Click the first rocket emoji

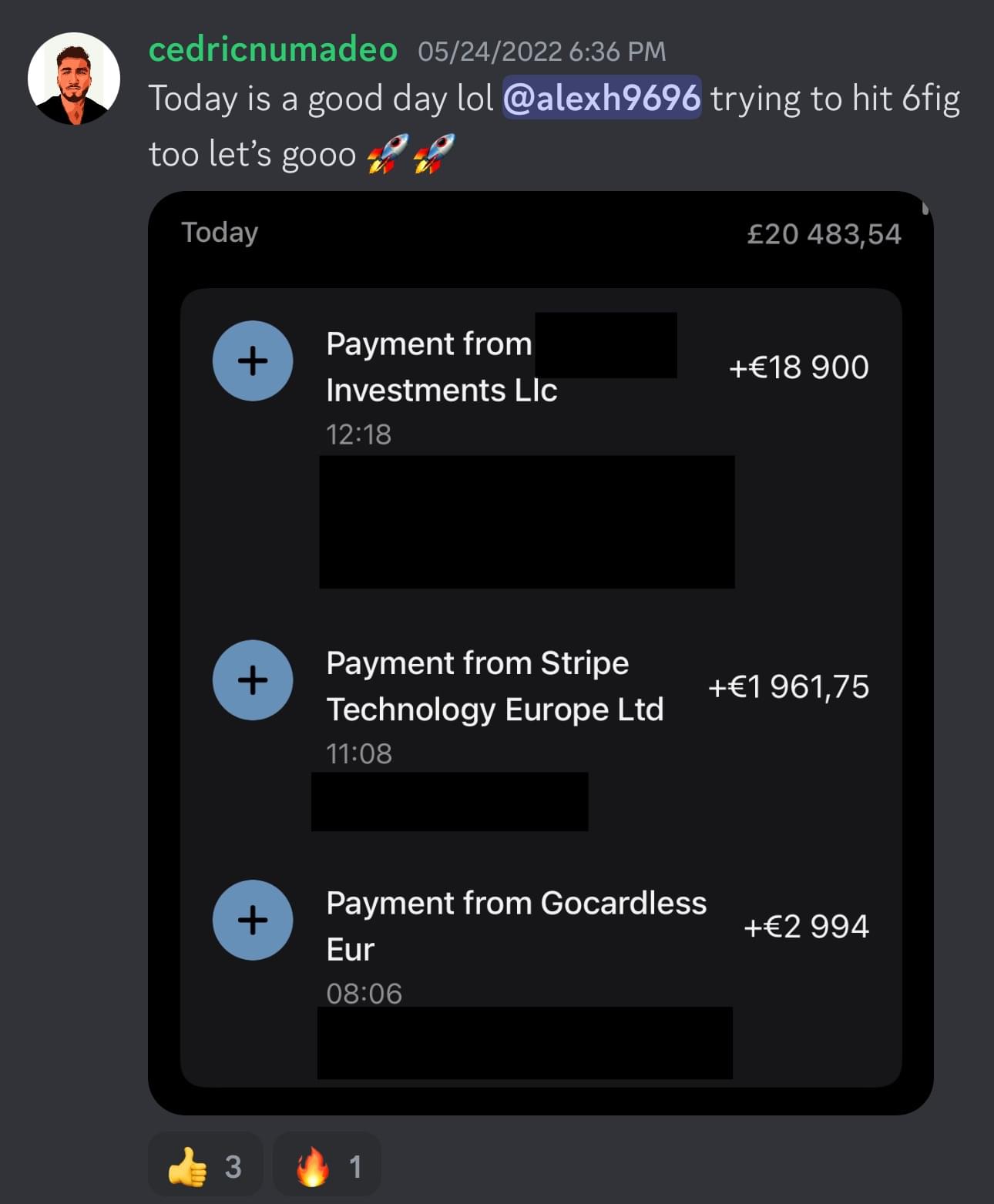pyautogui.click(x=387, y=153)
